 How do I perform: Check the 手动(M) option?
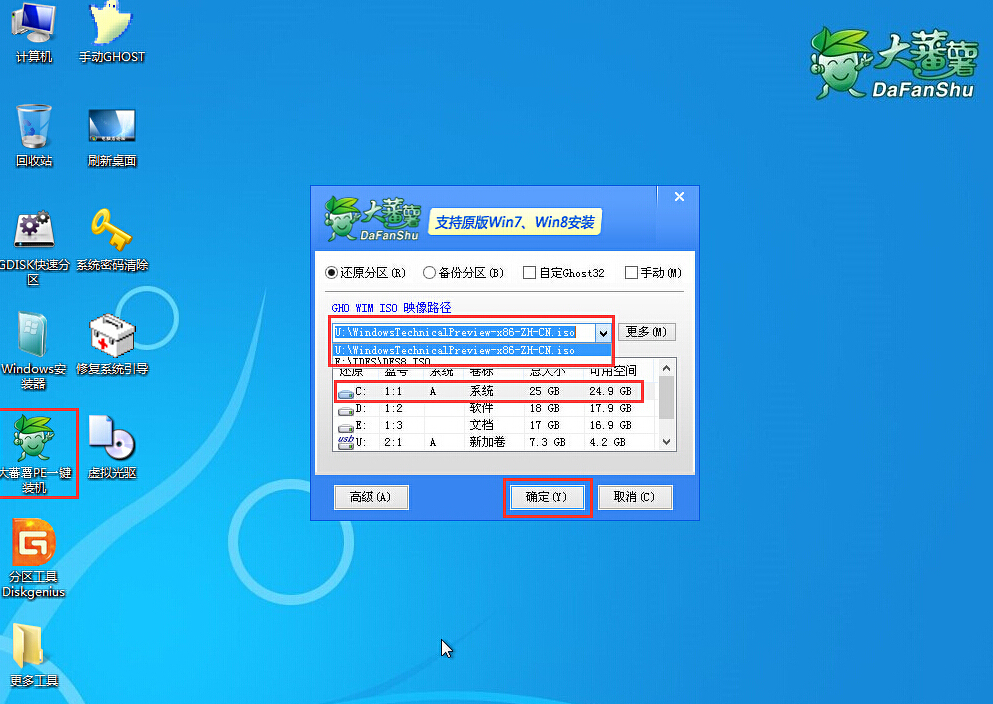(x=634, y=272)
